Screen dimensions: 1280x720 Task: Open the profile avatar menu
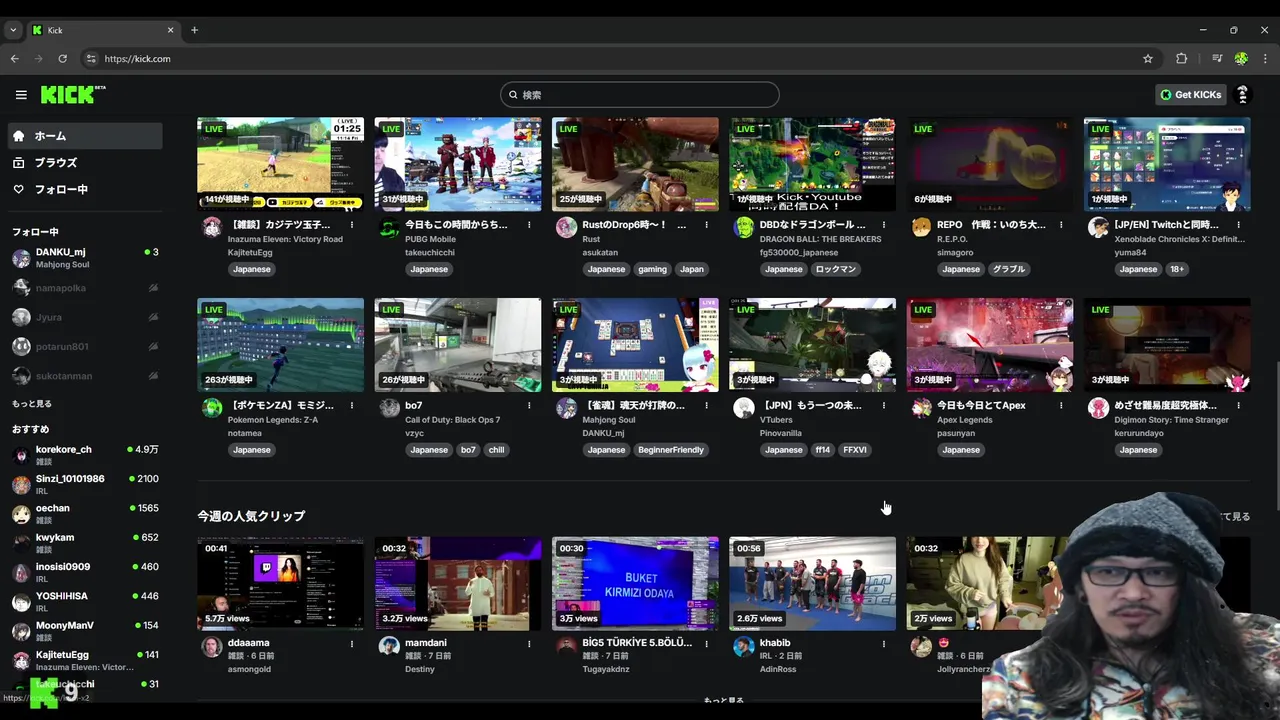[x=1243, y=94]
